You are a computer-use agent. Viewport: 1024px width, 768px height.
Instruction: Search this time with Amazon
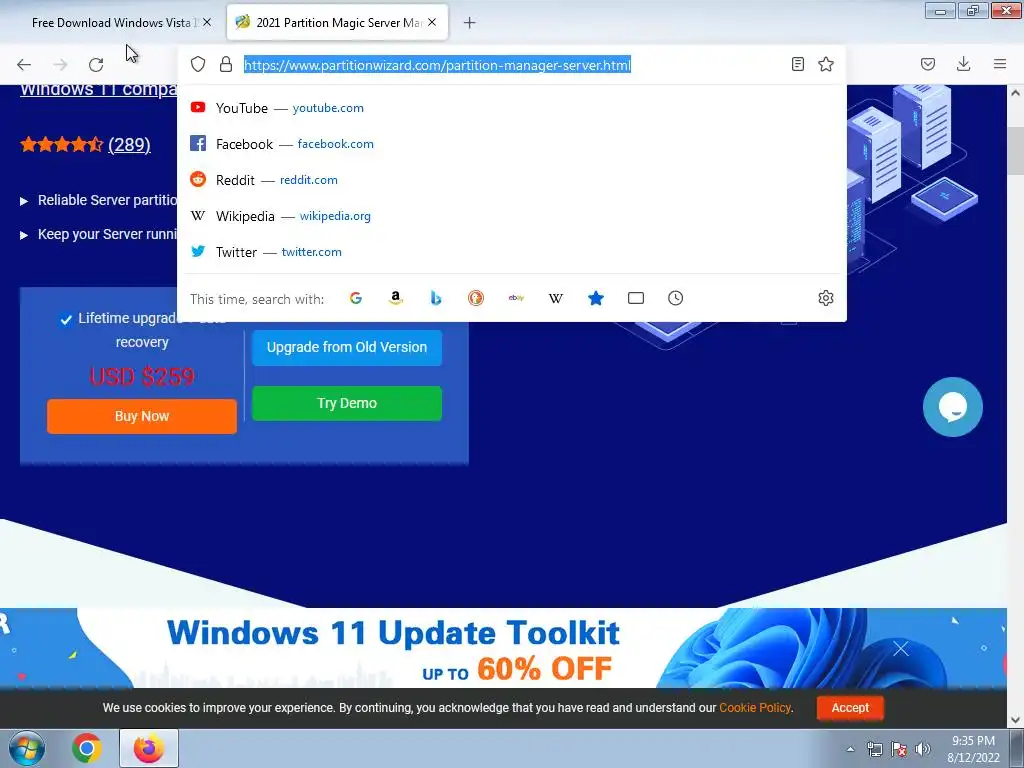(x=396, y=298)
